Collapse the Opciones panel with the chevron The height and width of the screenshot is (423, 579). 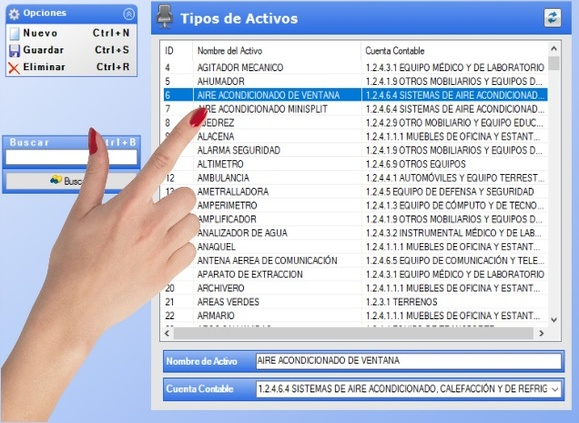(x=129, y=14)
